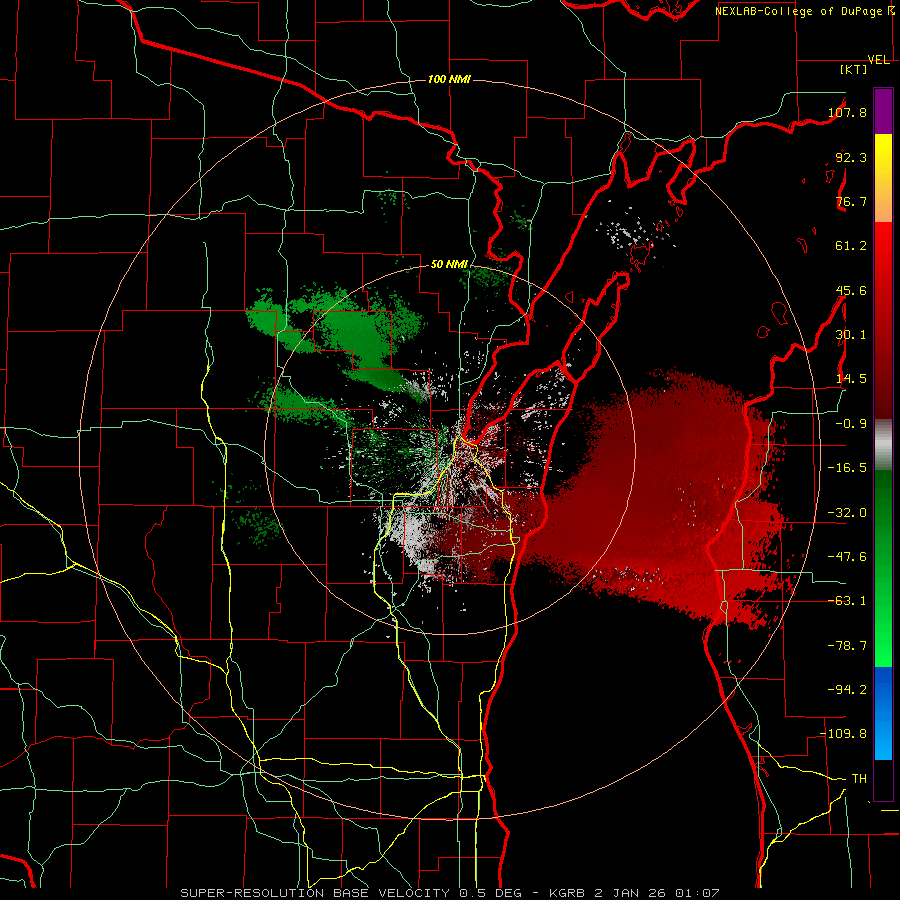Click the 45.6 scale value

[x=851, y=290]
